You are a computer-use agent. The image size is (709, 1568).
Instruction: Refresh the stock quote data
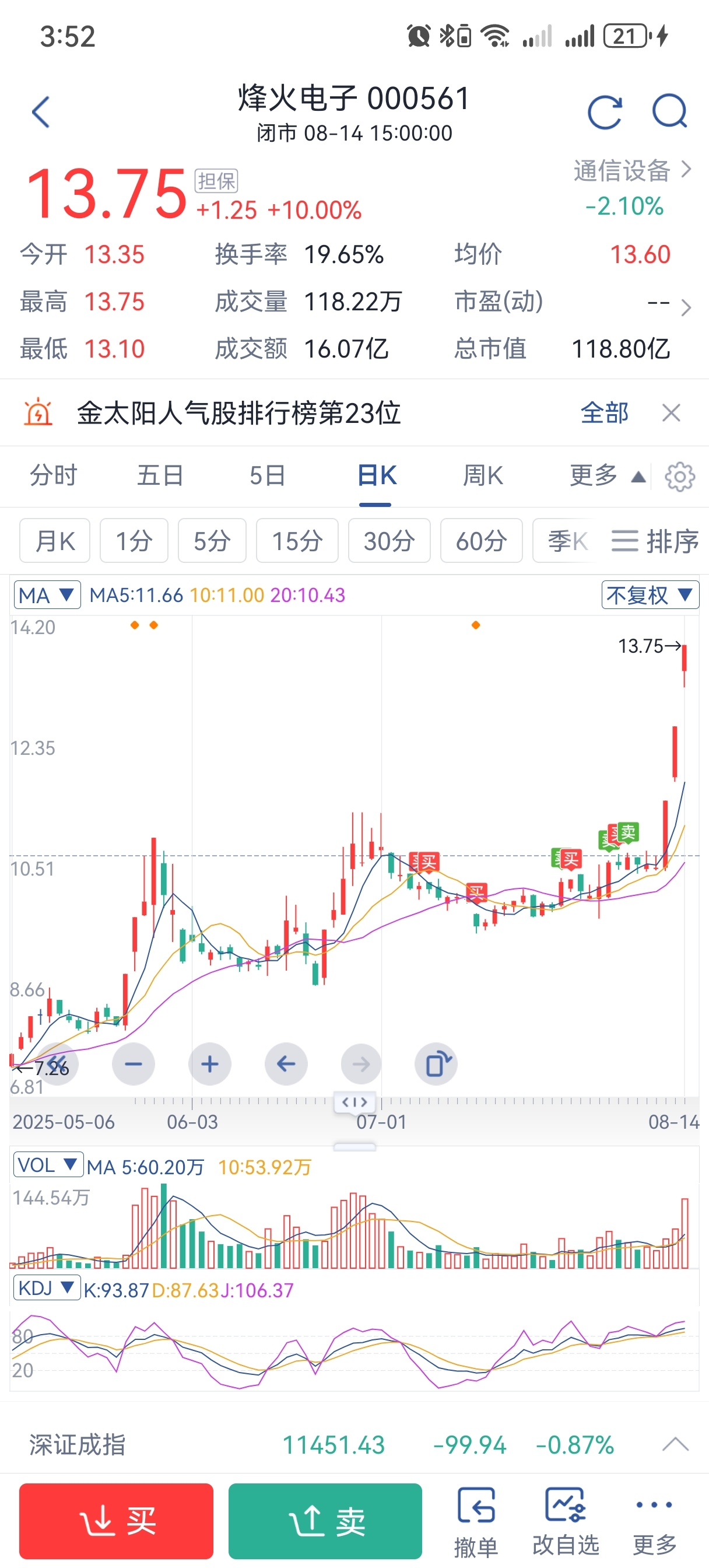point(604,112)
